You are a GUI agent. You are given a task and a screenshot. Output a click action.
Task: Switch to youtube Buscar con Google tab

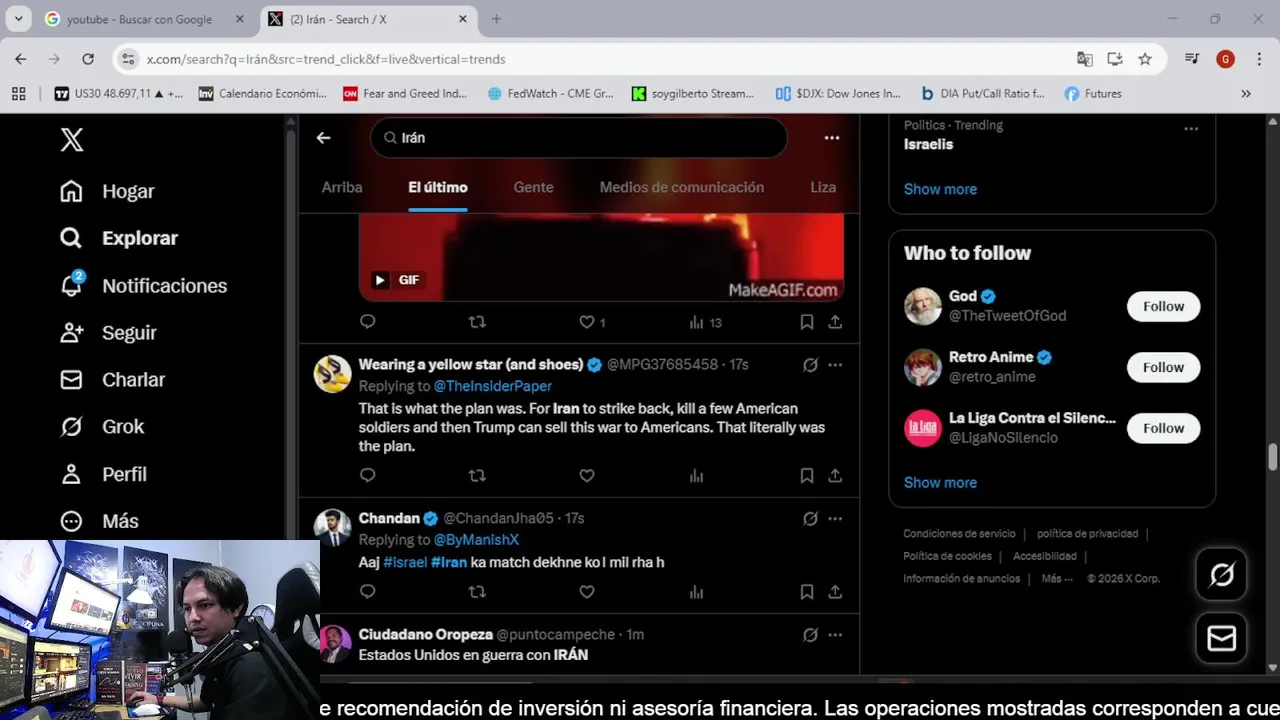(x=139, y=19)
